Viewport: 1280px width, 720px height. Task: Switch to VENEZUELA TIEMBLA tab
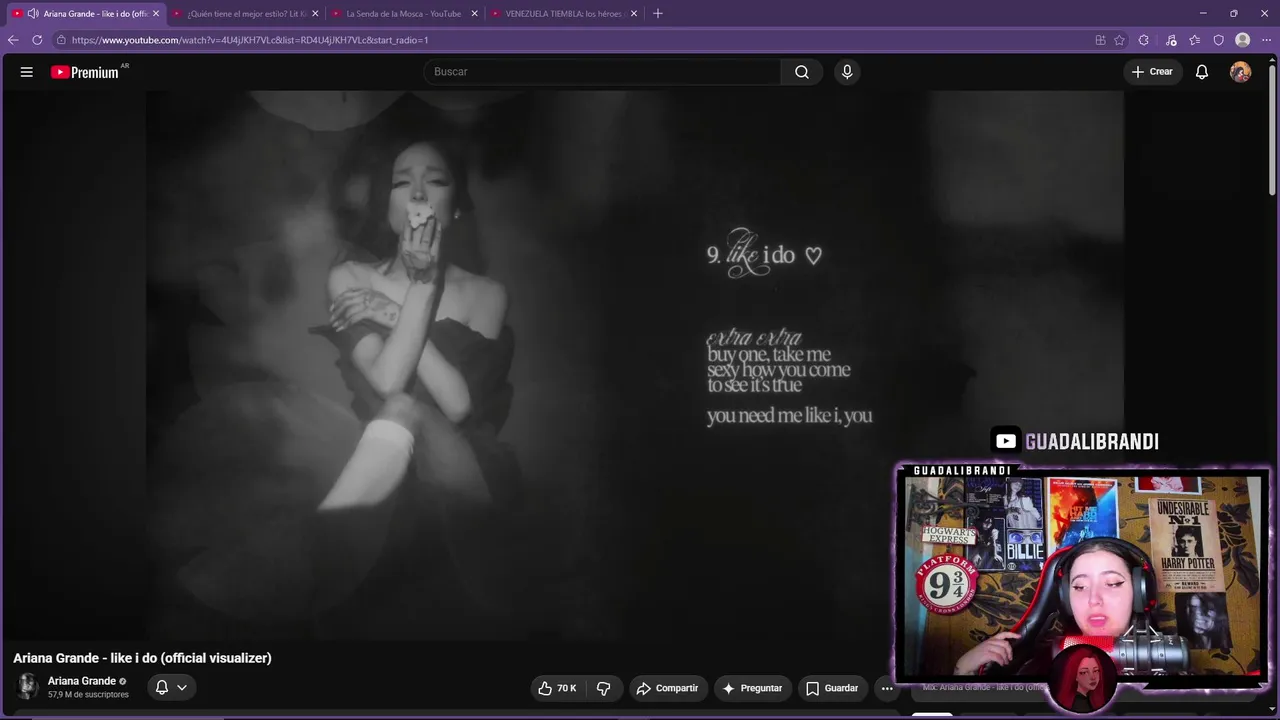click(x=563, y=14)
